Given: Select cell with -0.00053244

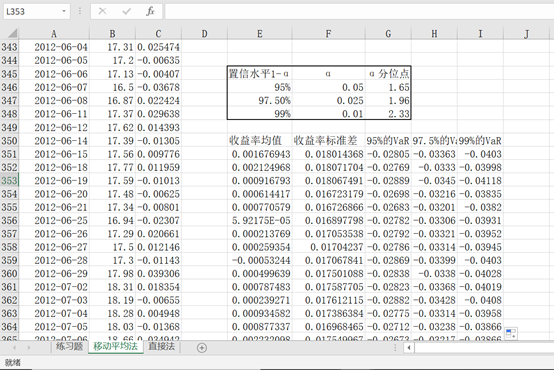Looking at the screenshot, I should 260,260.
